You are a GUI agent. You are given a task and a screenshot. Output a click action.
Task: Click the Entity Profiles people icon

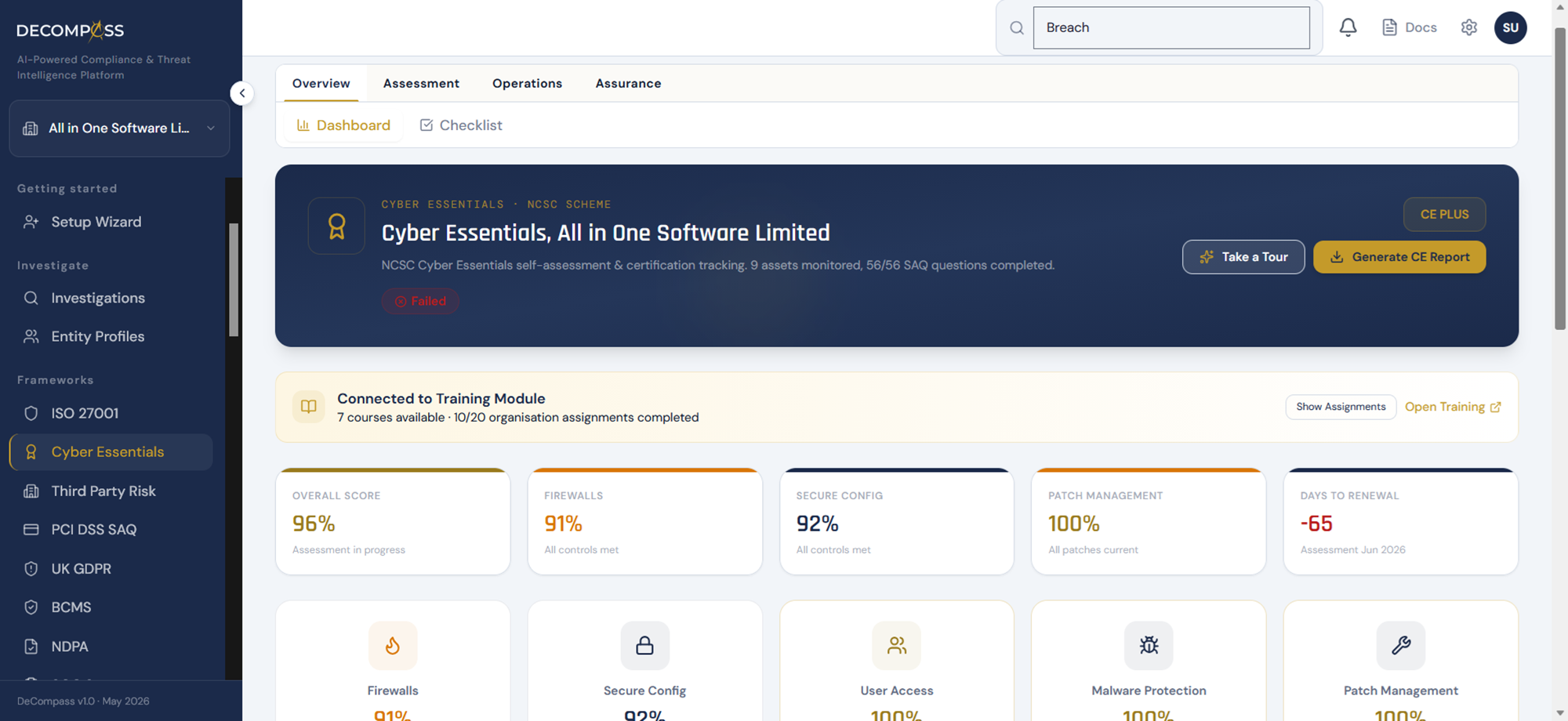pos(31,336)
